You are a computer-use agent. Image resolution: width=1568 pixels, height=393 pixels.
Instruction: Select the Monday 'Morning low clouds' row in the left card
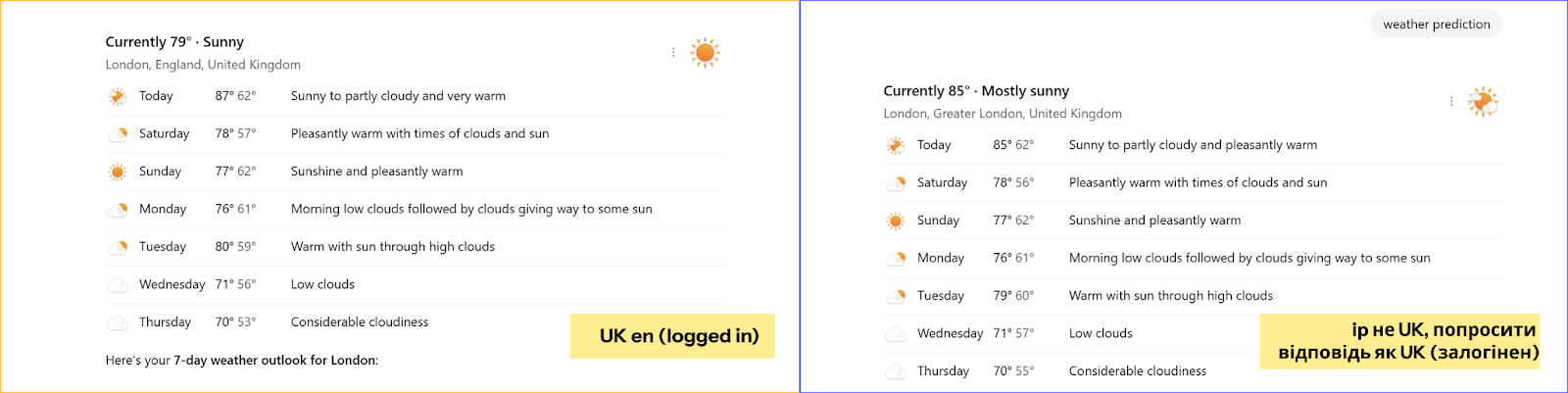pos(416,209)
